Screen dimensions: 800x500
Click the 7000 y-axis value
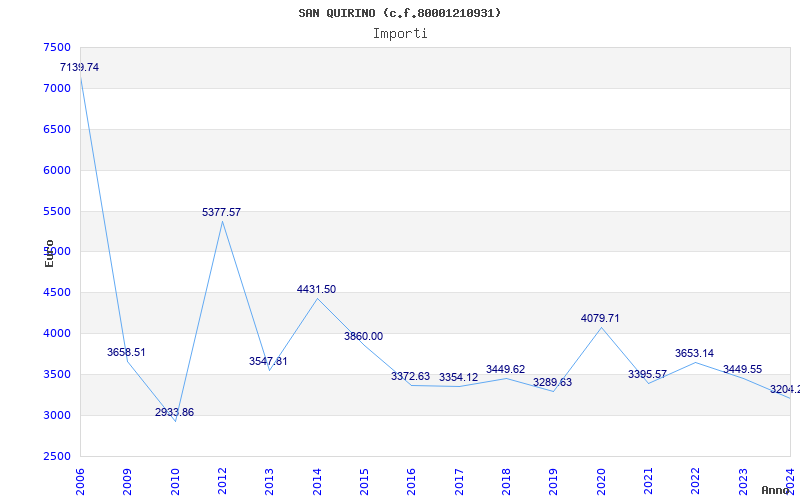(x=57, y=88)
